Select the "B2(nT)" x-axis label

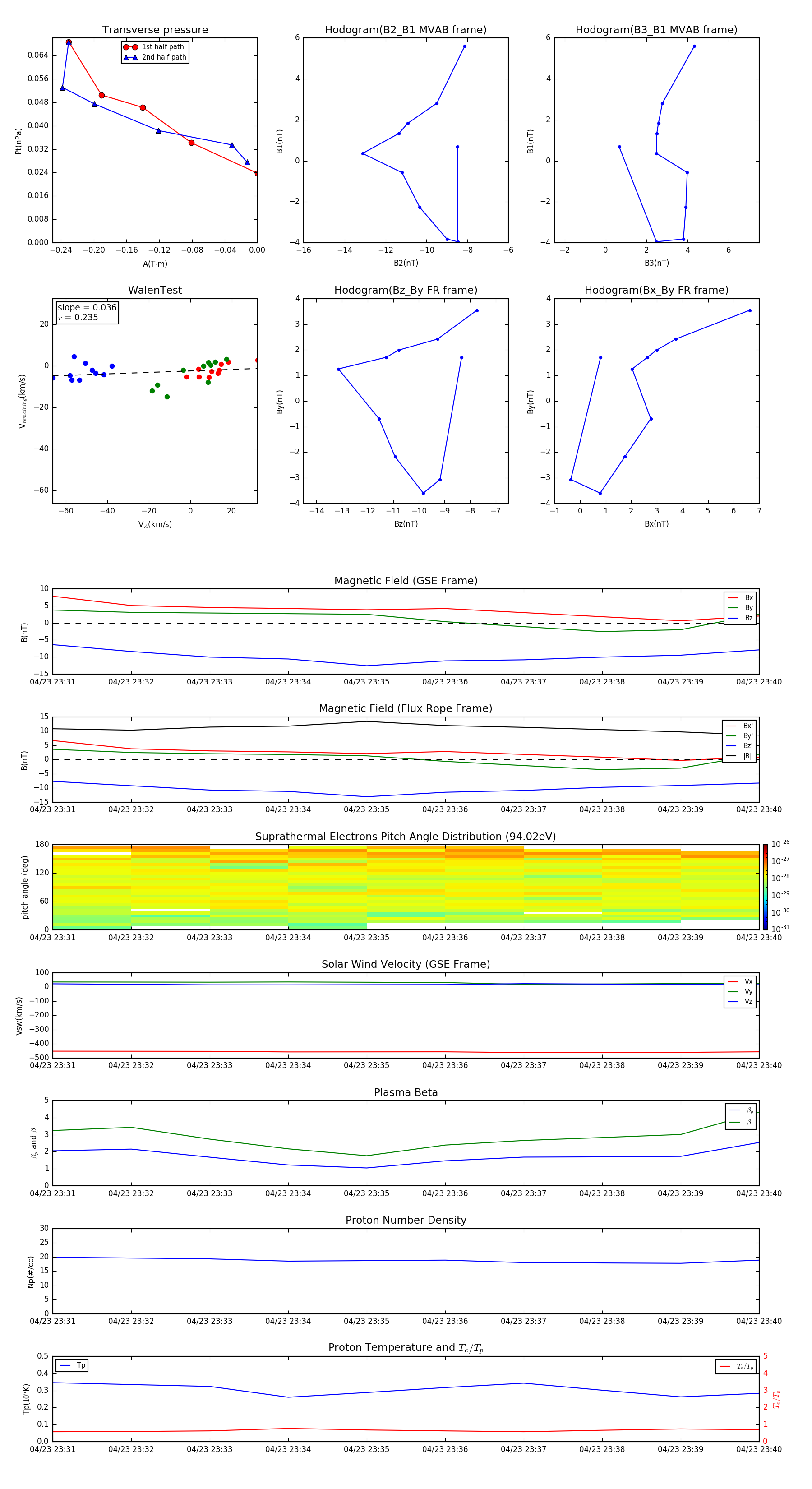tap(406, 264)
